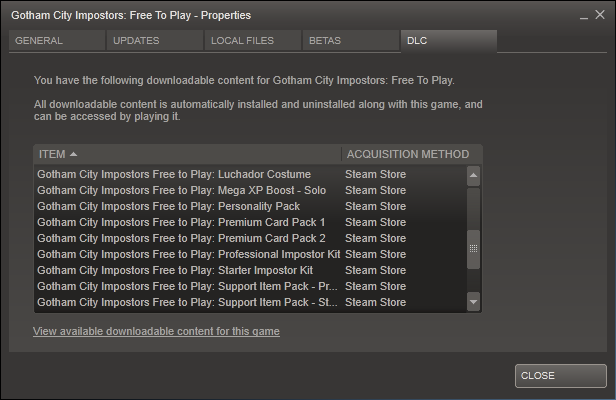Click Steam Store beside Luchador Costume
This screenshot has width=616, height=400.
[x=375, y=174]
